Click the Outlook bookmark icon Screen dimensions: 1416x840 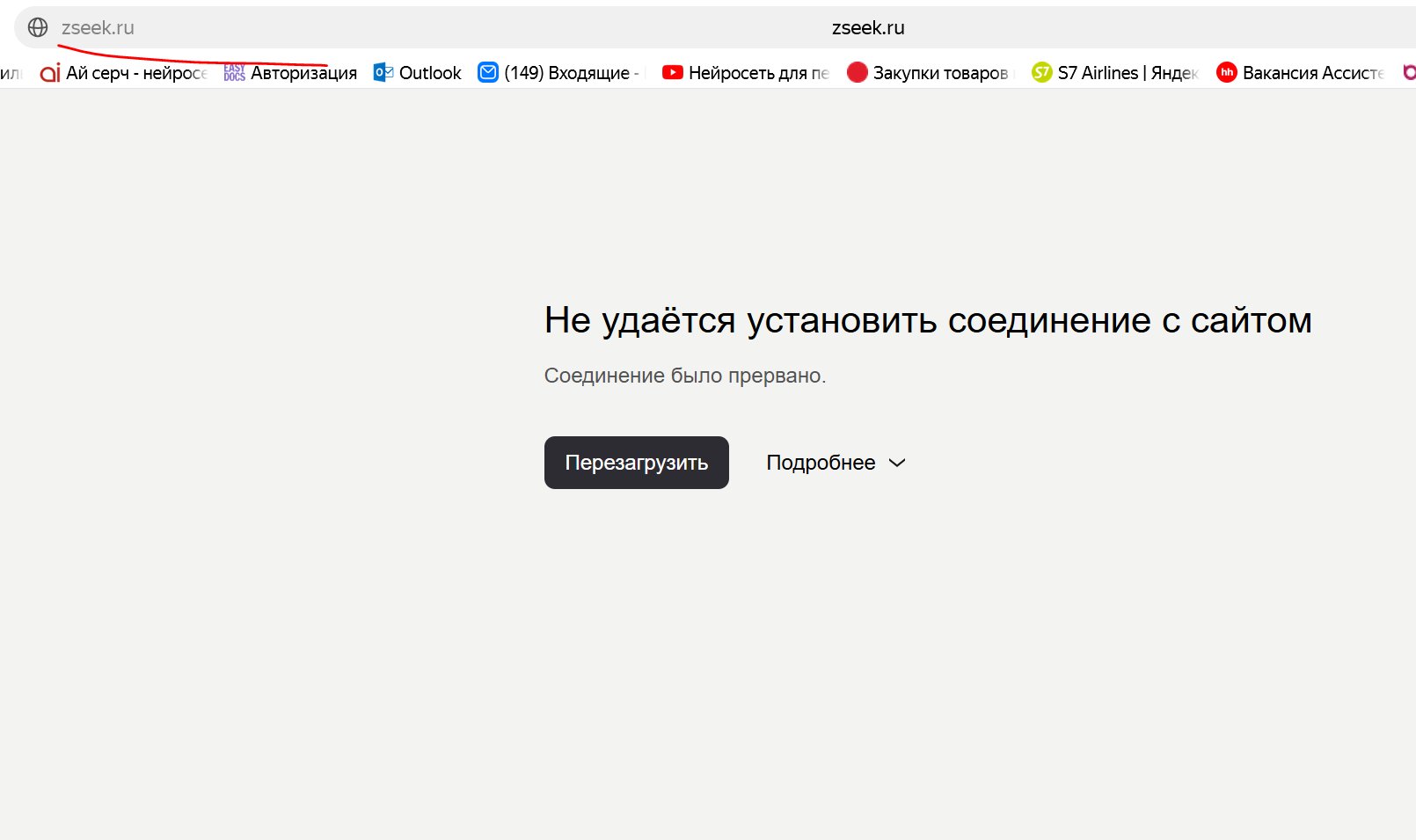(383, 73)
